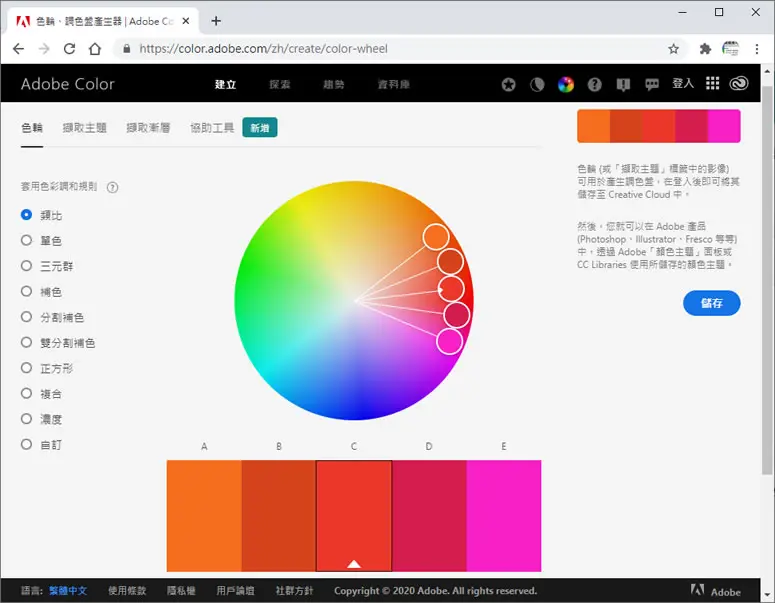Screen dimensions: 775x603
Task: Select the magenta swatch E
Action: [504, 516]
